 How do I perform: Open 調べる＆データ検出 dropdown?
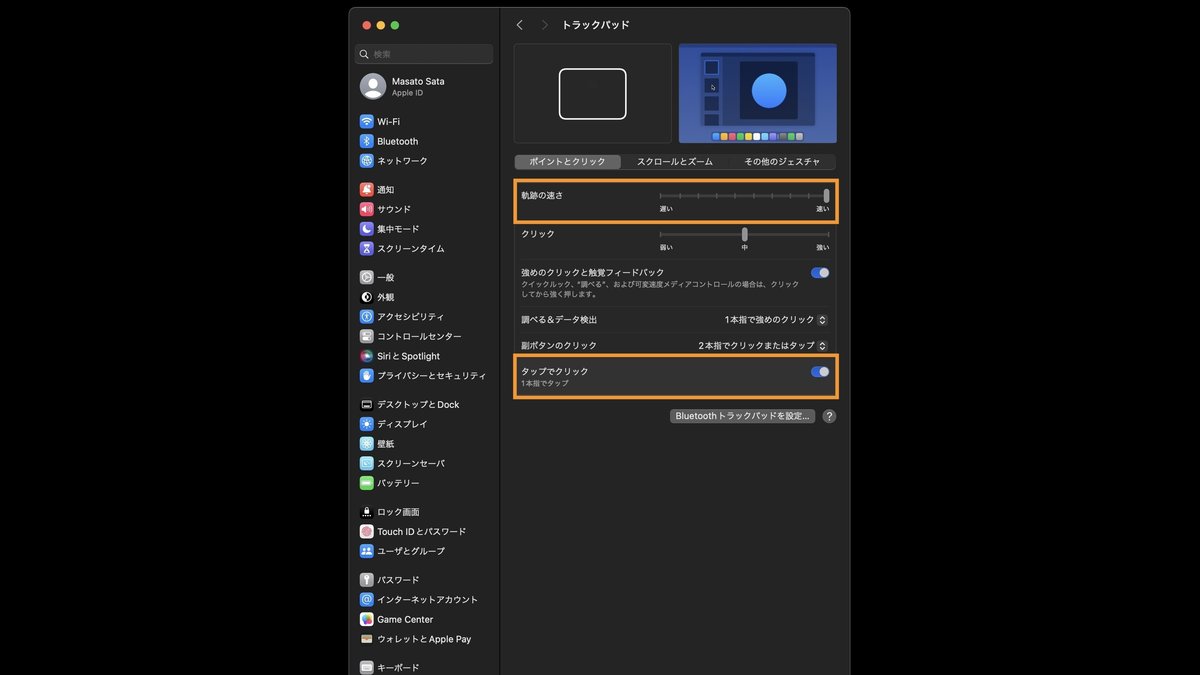point(776,320)
